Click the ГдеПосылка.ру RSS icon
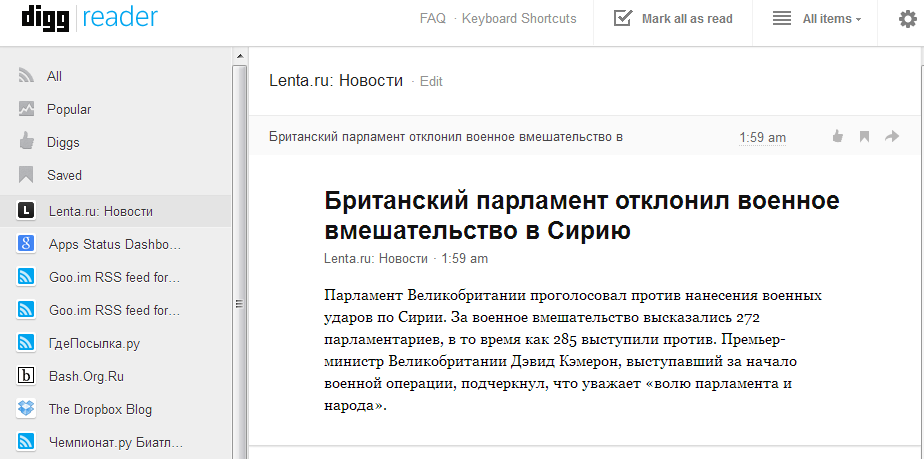Screen dimensions: 924x459 [26, 343]
